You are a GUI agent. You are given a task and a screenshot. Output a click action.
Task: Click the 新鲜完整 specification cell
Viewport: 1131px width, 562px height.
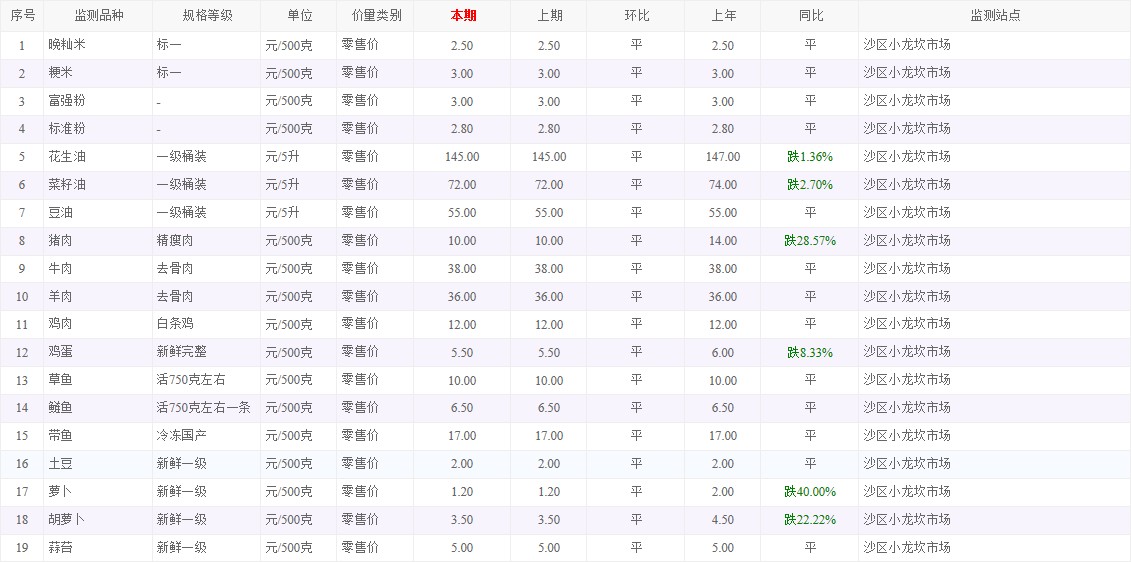click(206, 353)
